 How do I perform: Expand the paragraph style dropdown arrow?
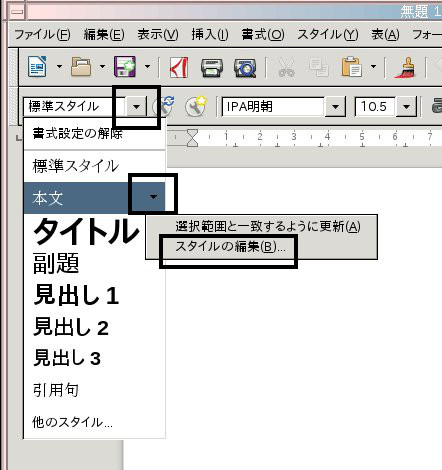point(136,107)
